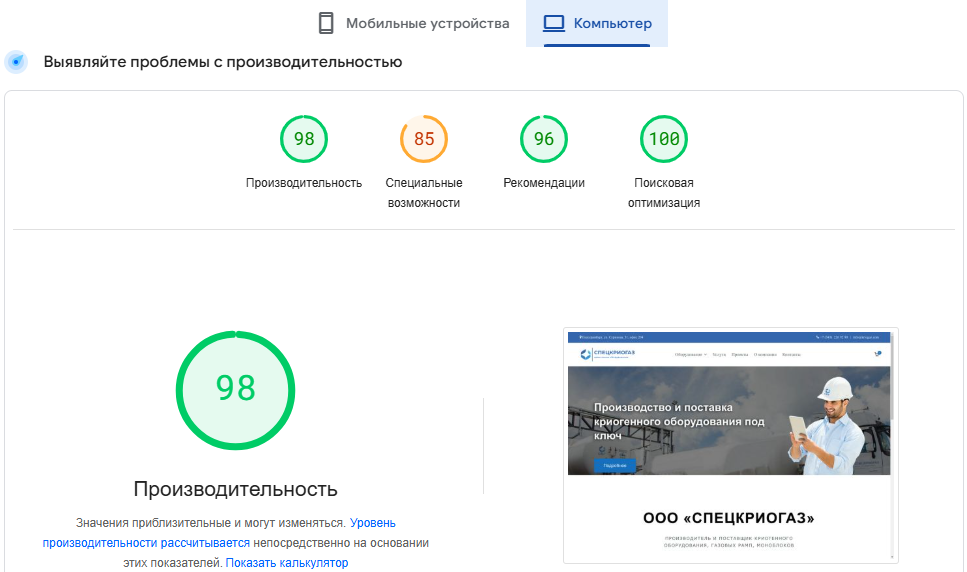Click the ООО «СПЕЦКРИОГАЗ» page screenshot thumbnail
The width and height of the screenshot is (967, 572).
click(730, 445)
